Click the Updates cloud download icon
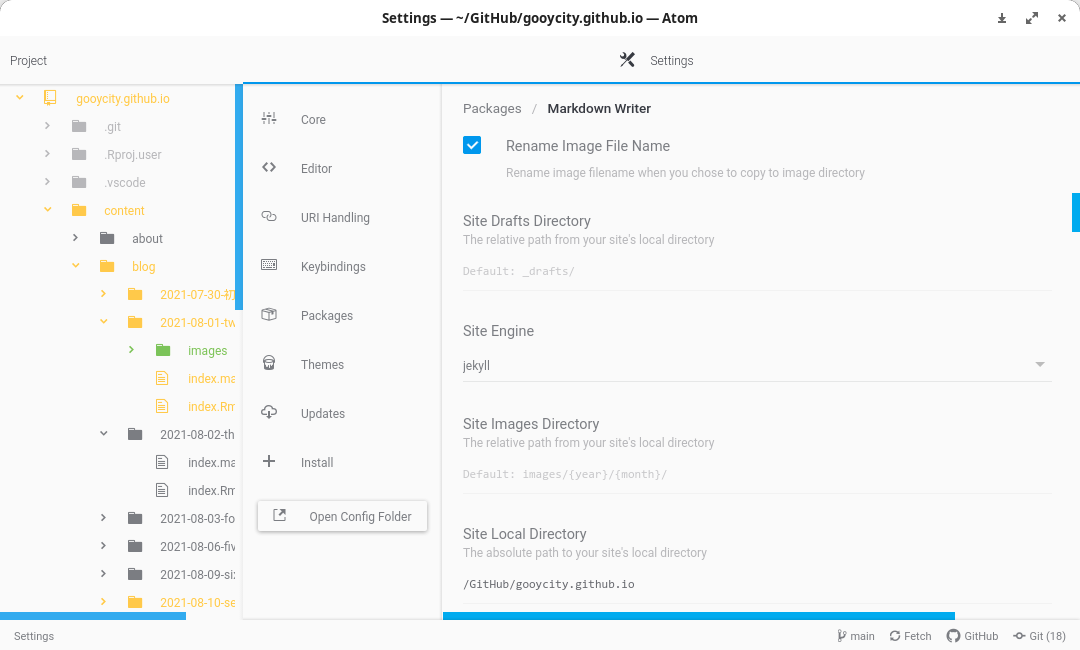This screenshot has width=1080, height=650. tap(269, 412)
